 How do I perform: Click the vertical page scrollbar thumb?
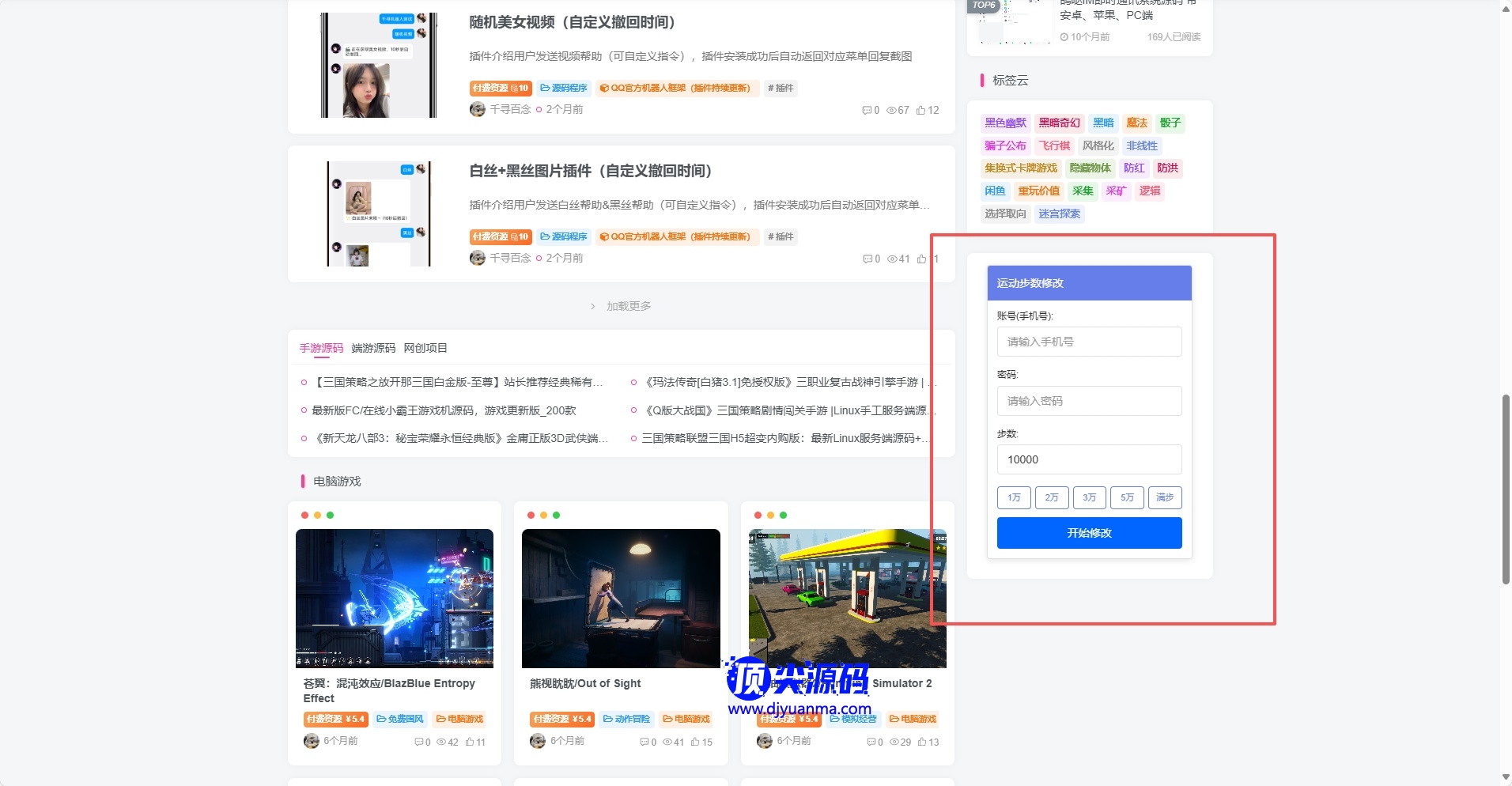click(x=1506, y=490)
